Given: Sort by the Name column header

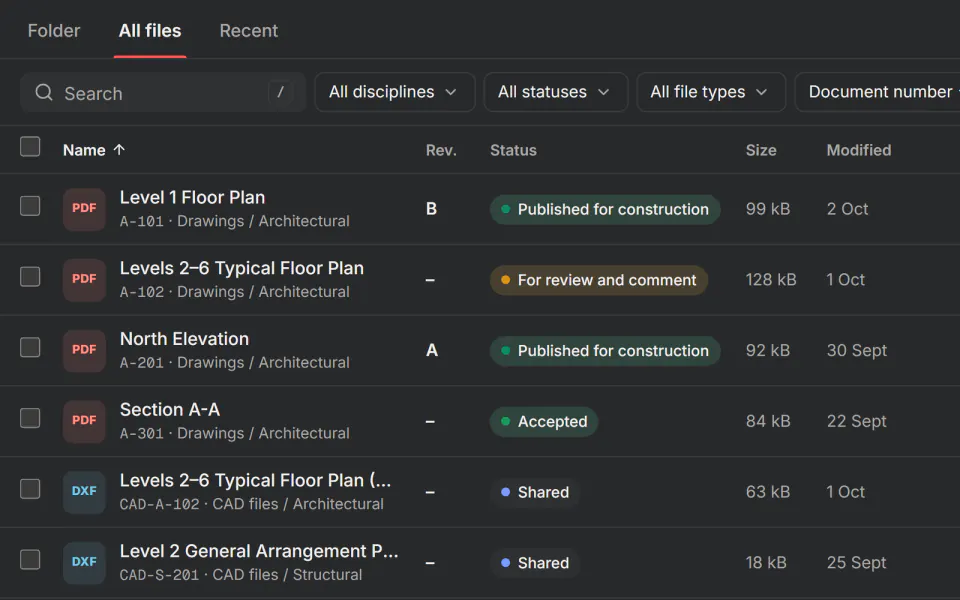Looking at the screenshot, I should tap(84, 150).
